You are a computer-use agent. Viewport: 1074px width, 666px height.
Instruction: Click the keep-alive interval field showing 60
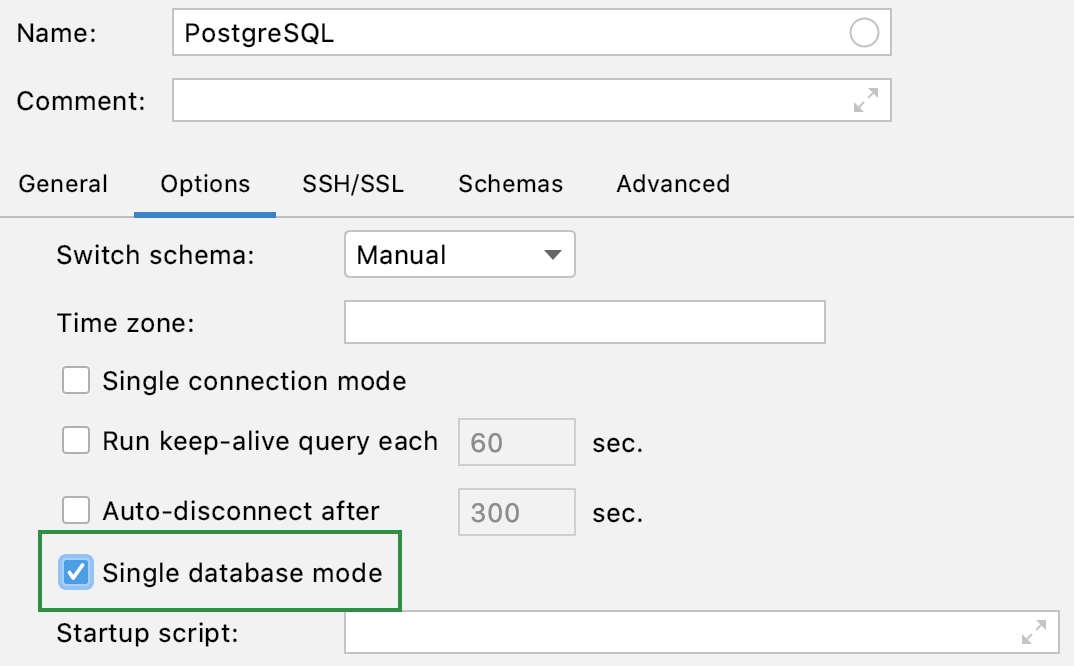(x=516, y=441)
